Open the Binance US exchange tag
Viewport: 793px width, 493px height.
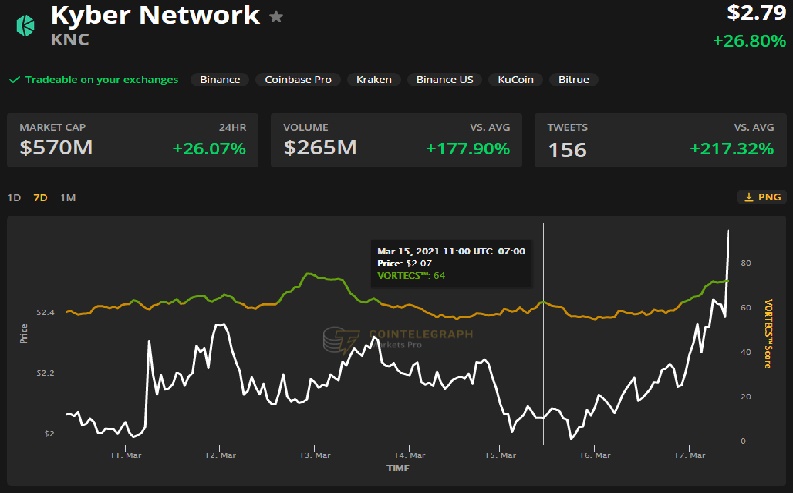[x=444, y=79]
